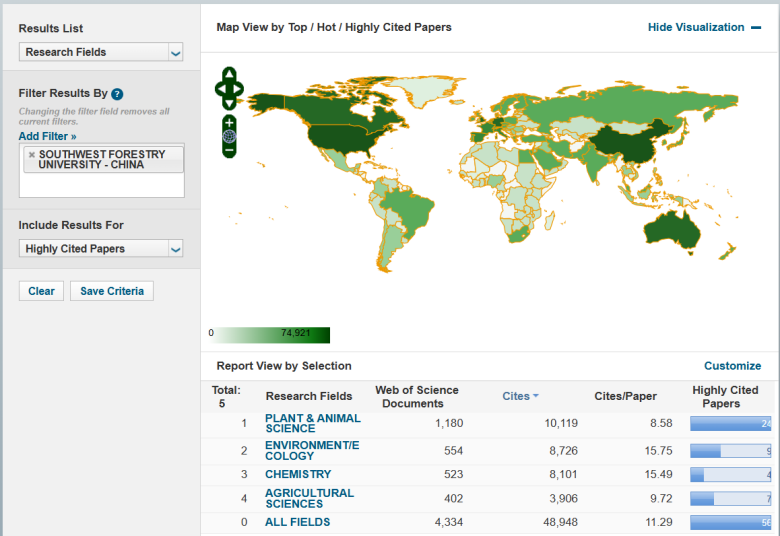Reset map to world view globe icon
The width and height of the screenshot is (780, 536).
229,136
